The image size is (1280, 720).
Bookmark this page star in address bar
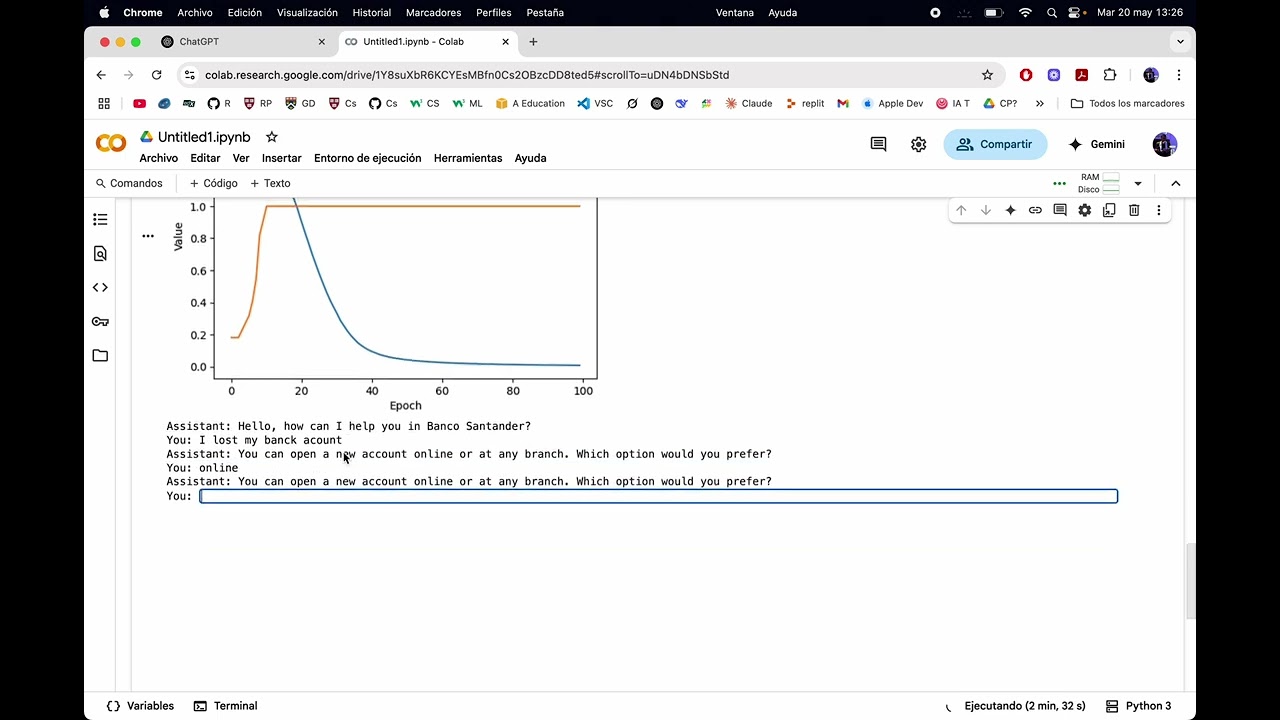(x=987, y=75)
